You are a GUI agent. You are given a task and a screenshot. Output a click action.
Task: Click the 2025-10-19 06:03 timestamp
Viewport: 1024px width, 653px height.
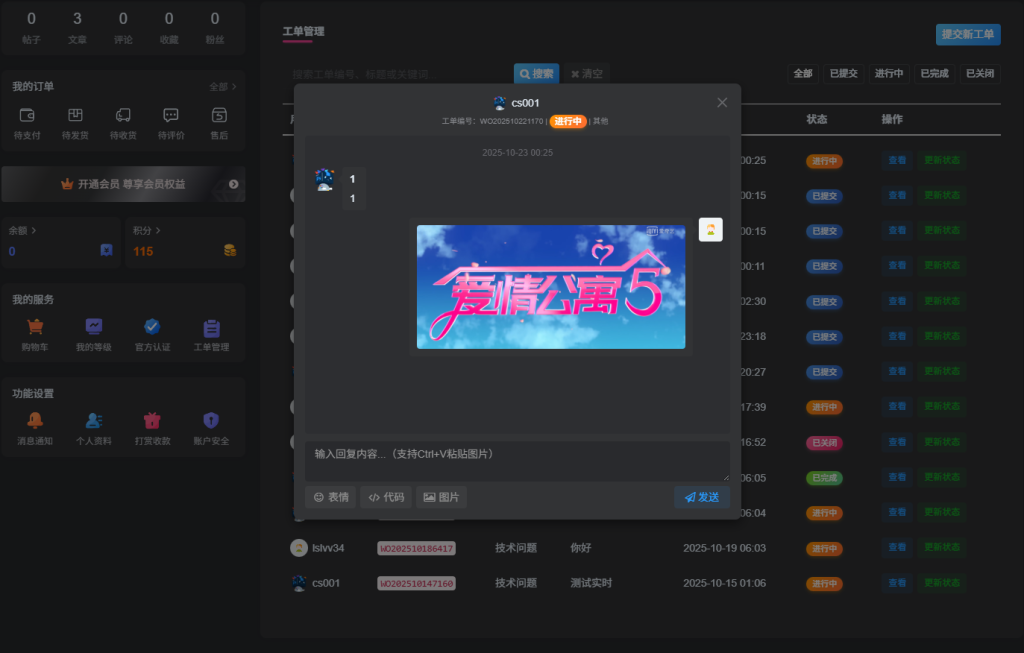tap(724, 548)
